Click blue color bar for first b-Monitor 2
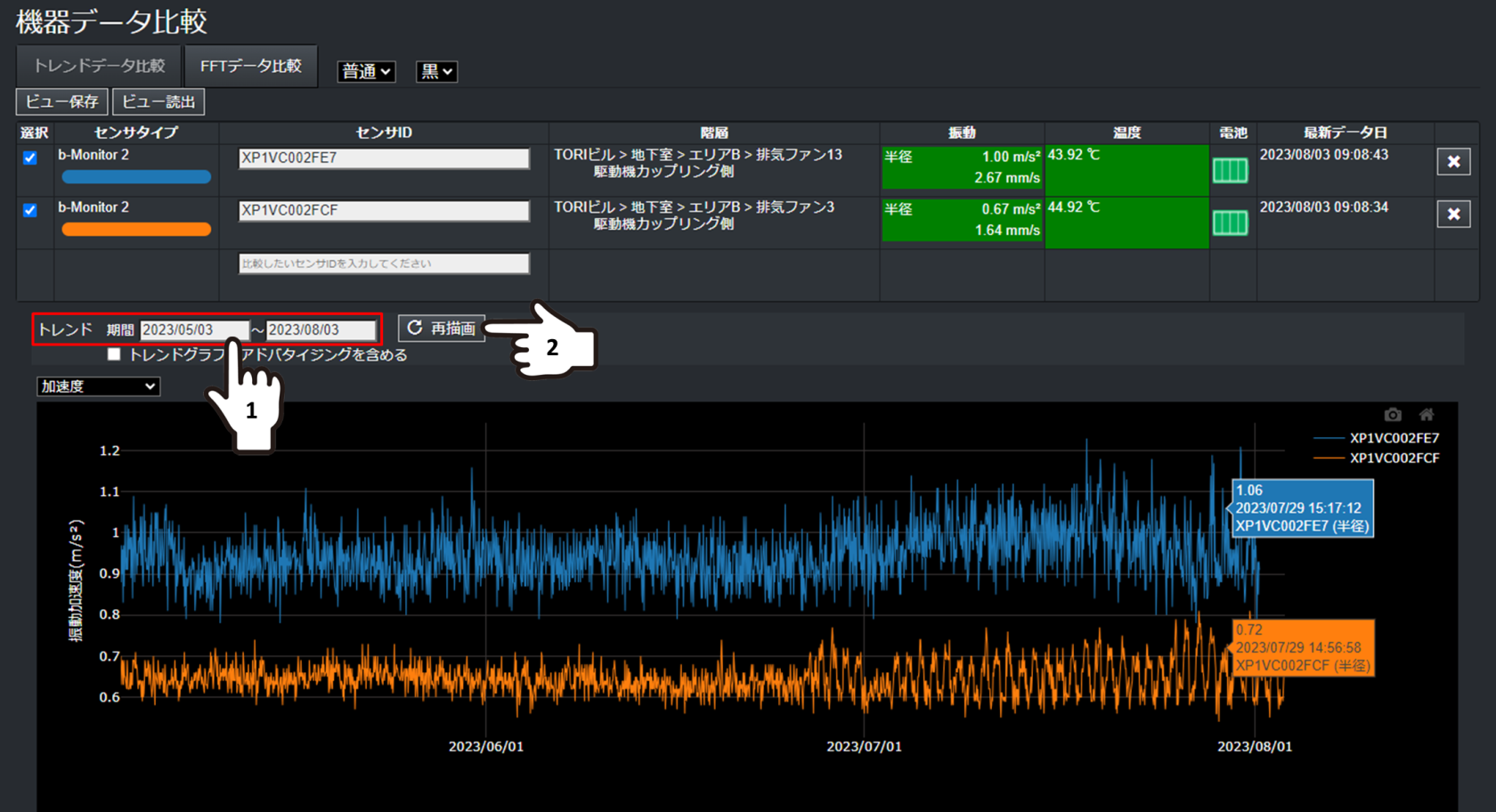The width and height of the screenshot is (1496, 812). (136, 177)
